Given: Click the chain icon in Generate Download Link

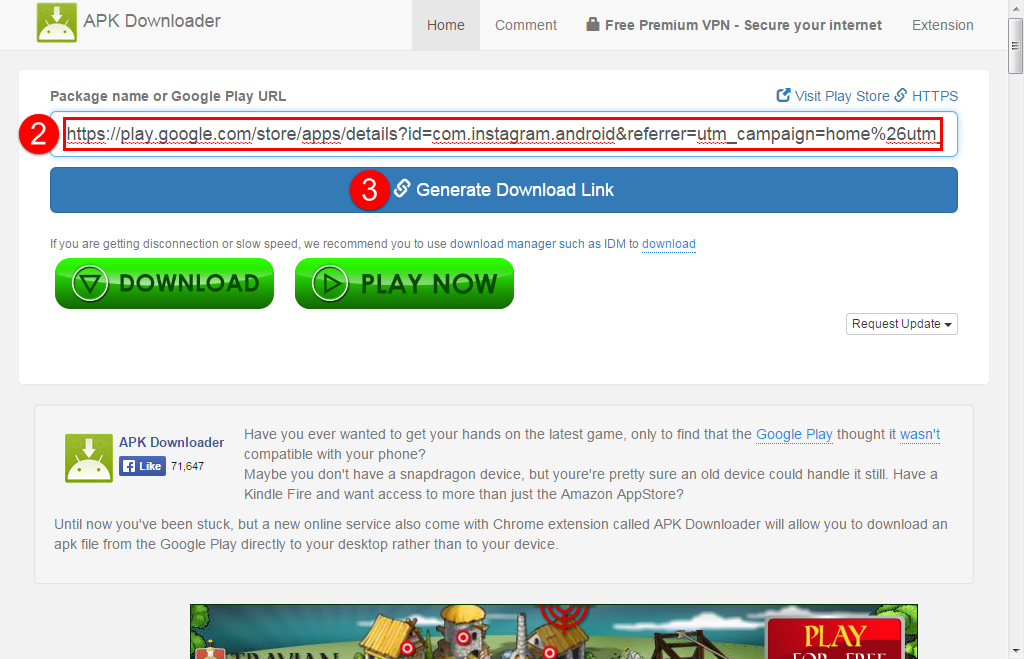Looking at the screenshot, I should [402, 189].
